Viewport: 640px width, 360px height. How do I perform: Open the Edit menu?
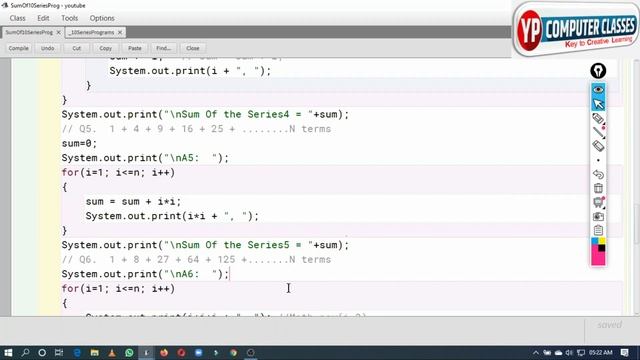(43, 18)
